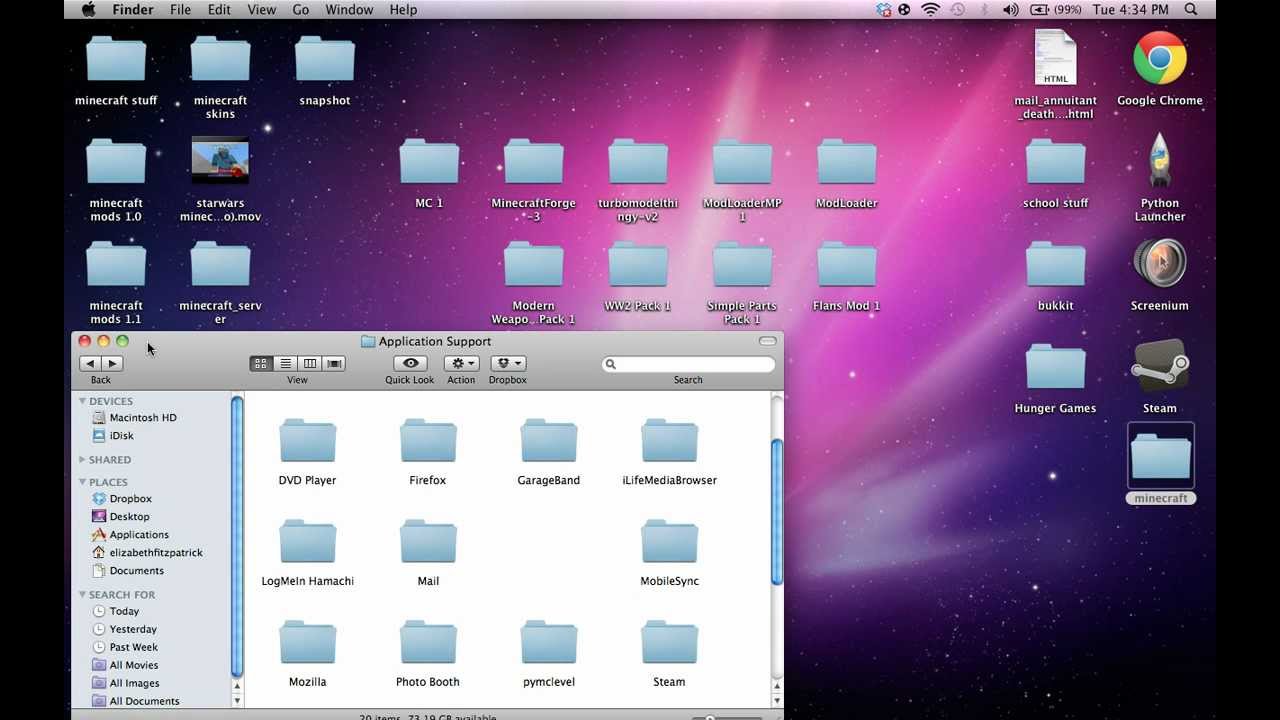The width and height of the screenshot is (1280, 720).
Task: Open elizabethfitzpatrick home folder in sidebar
Action: (x=147, y=552)
